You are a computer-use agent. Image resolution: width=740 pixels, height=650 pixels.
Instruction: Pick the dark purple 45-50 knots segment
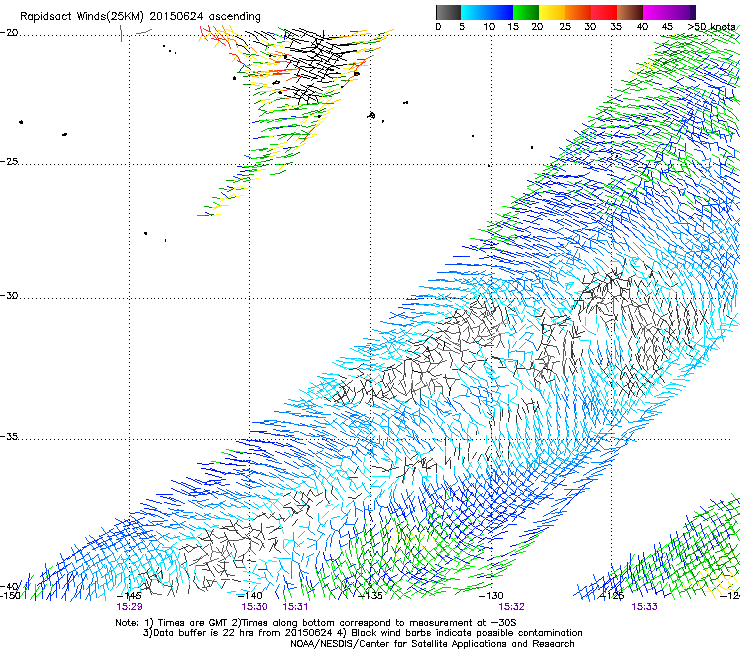(x=682, y=12)
